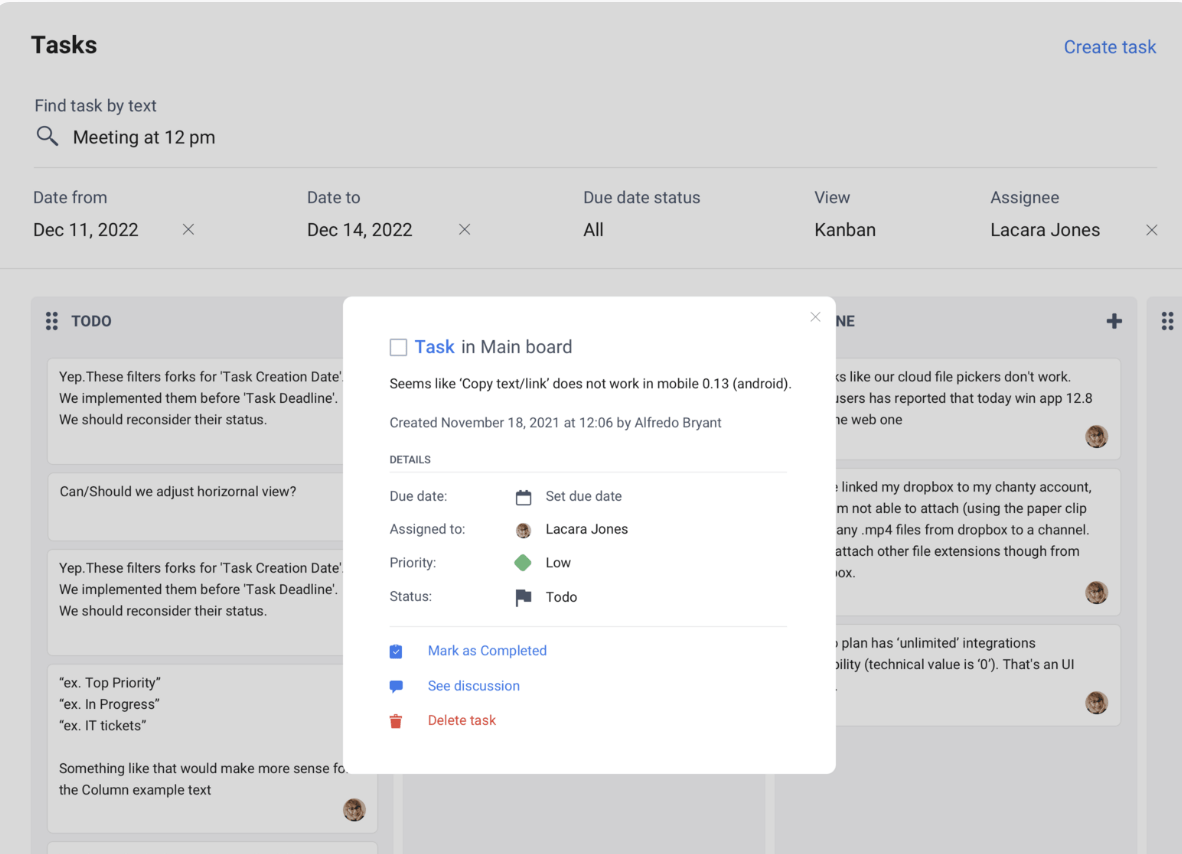Change status by clicking Todo

tap(561, 597)
